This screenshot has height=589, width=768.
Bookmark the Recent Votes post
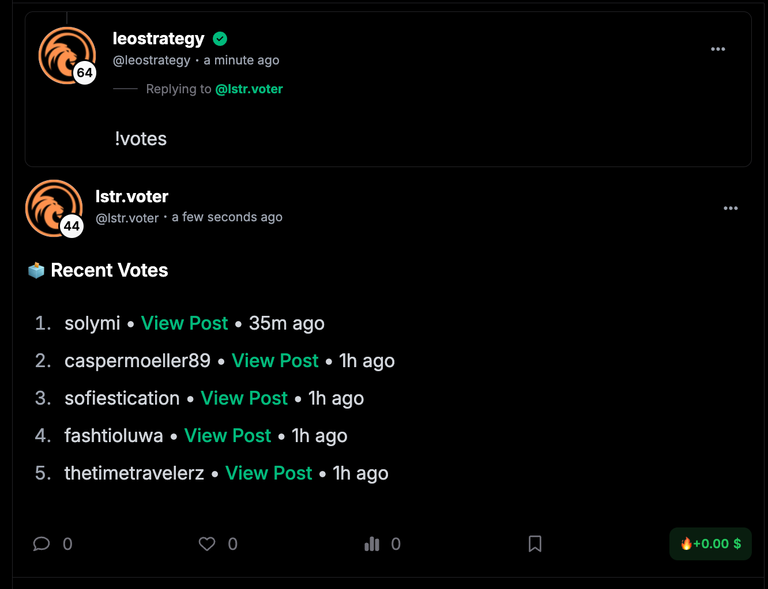[x=535, y=544]
